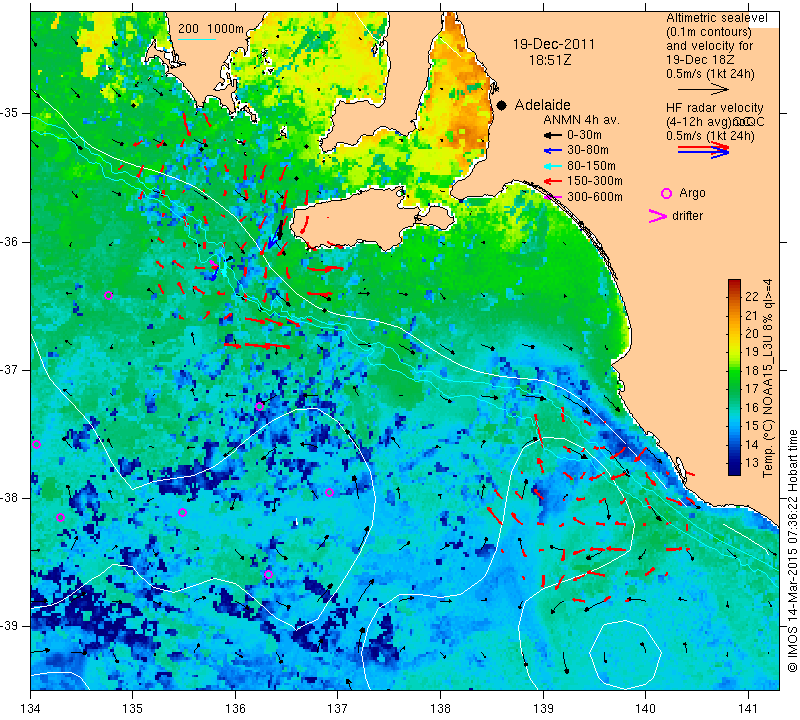Click the '80-150m' depth label
The height and width of the screenshot is (720, 800).
(591, 166)
